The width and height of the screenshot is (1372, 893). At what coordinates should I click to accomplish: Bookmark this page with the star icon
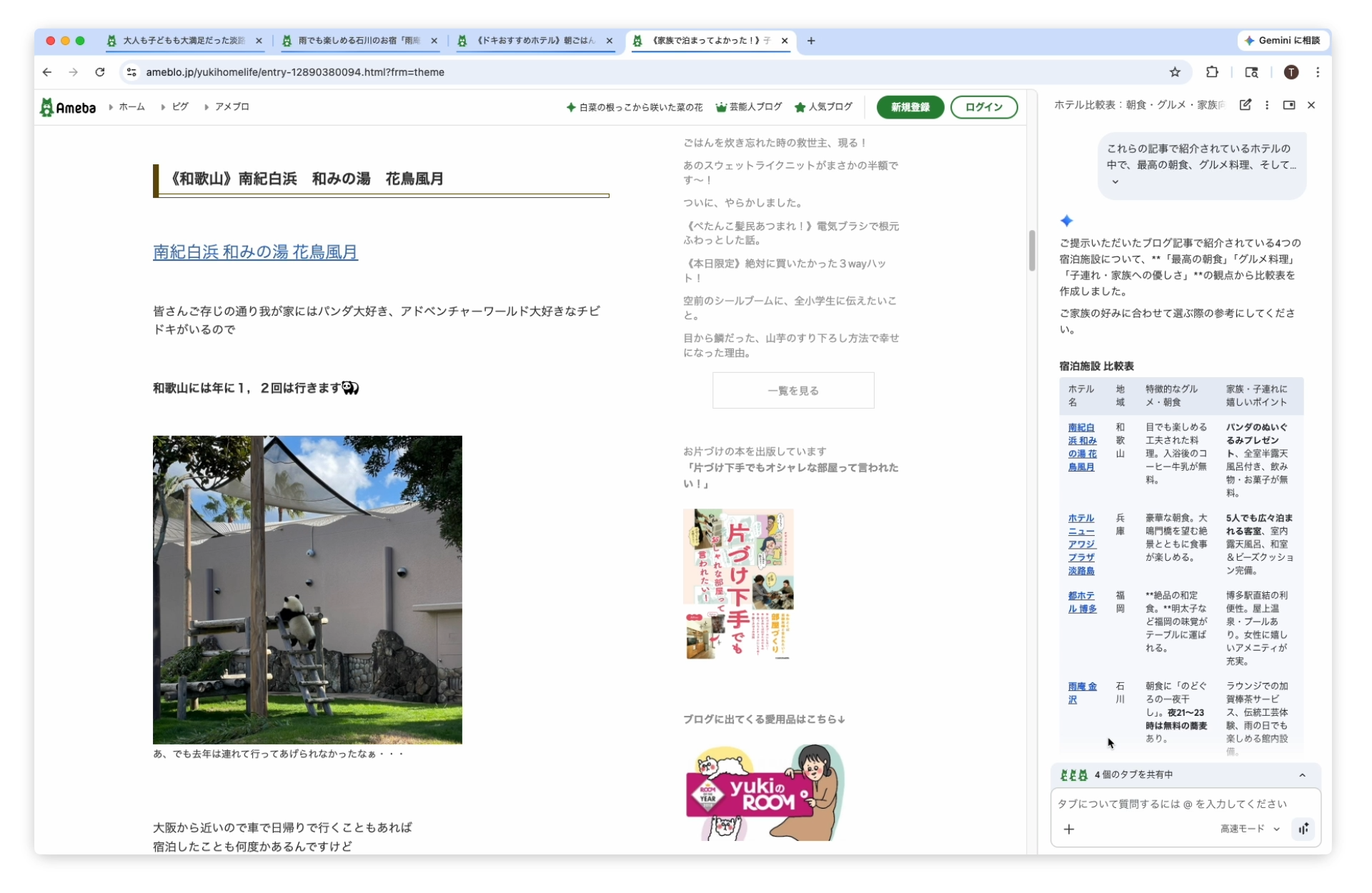click(1175, 72)
